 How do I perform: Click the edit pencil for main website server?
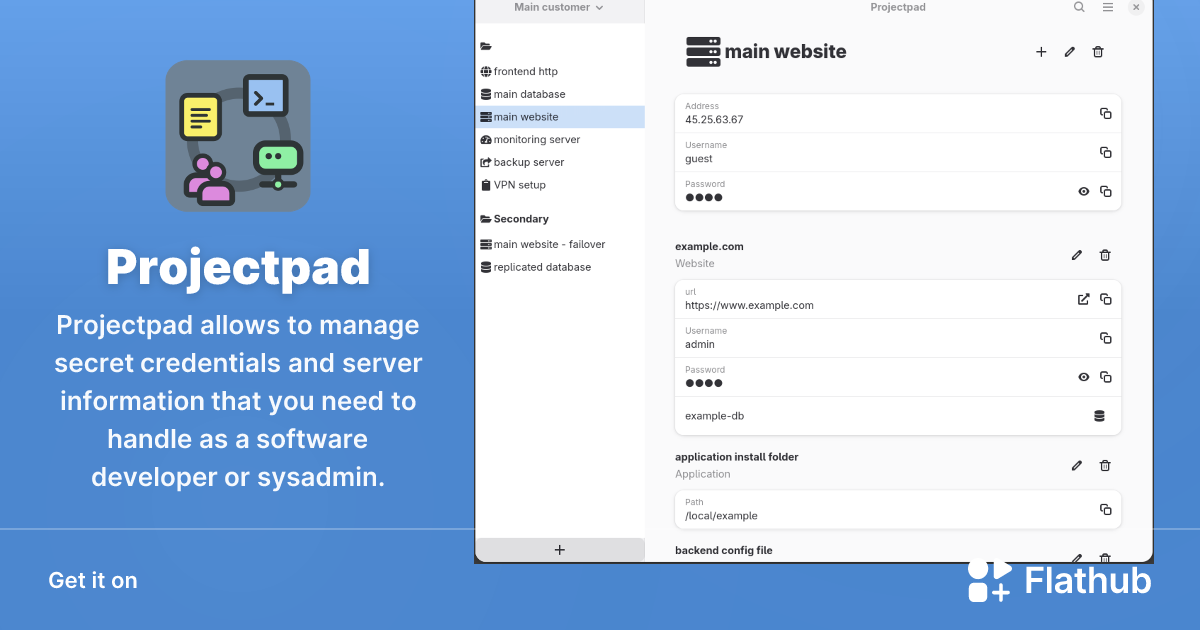click(1069, 51)
